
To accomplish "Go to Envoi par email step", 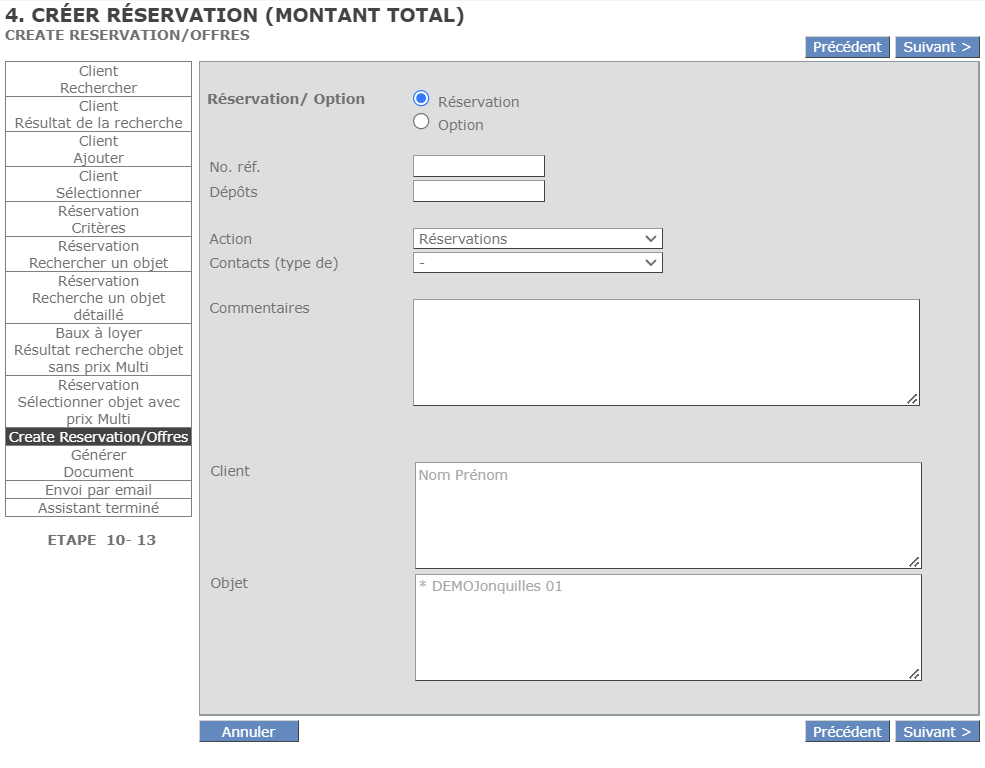I will pyautogui.click(x=98, y=490).
